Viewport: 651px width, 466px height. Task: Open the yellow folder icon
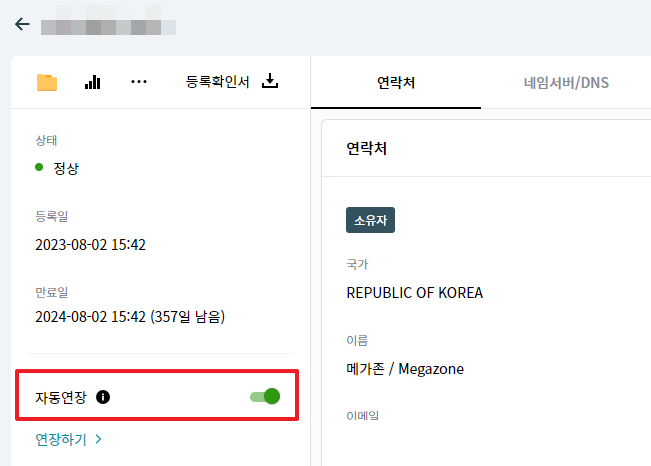click(47, 82)
